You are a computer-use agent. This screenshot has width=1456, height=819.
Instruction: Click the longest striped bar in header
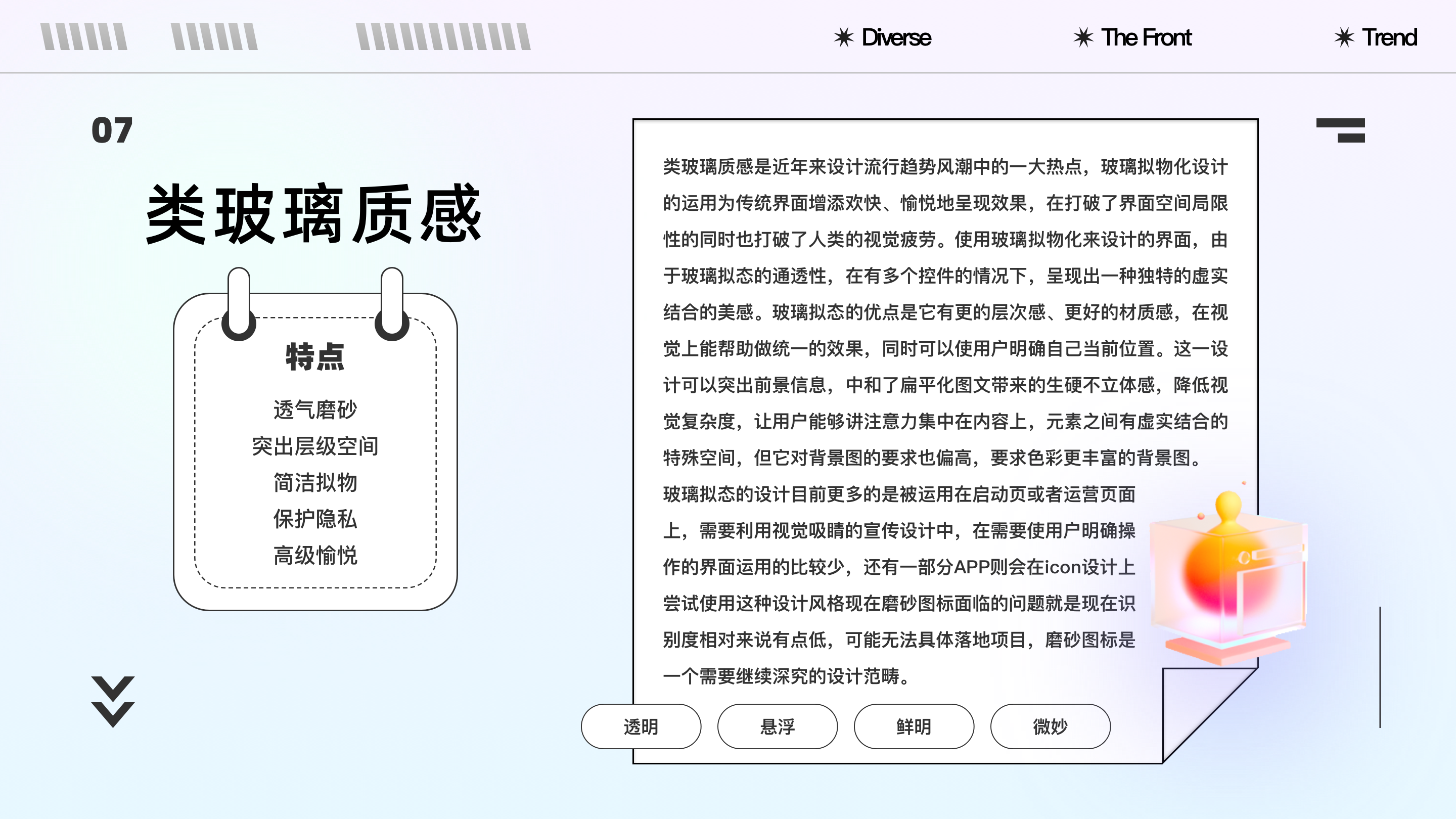click(443, 37)
